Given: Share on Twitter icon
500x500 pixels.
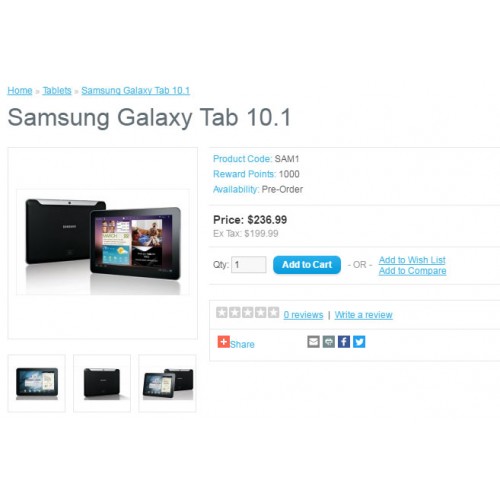Looking at the screenshot, I should 359,342.
